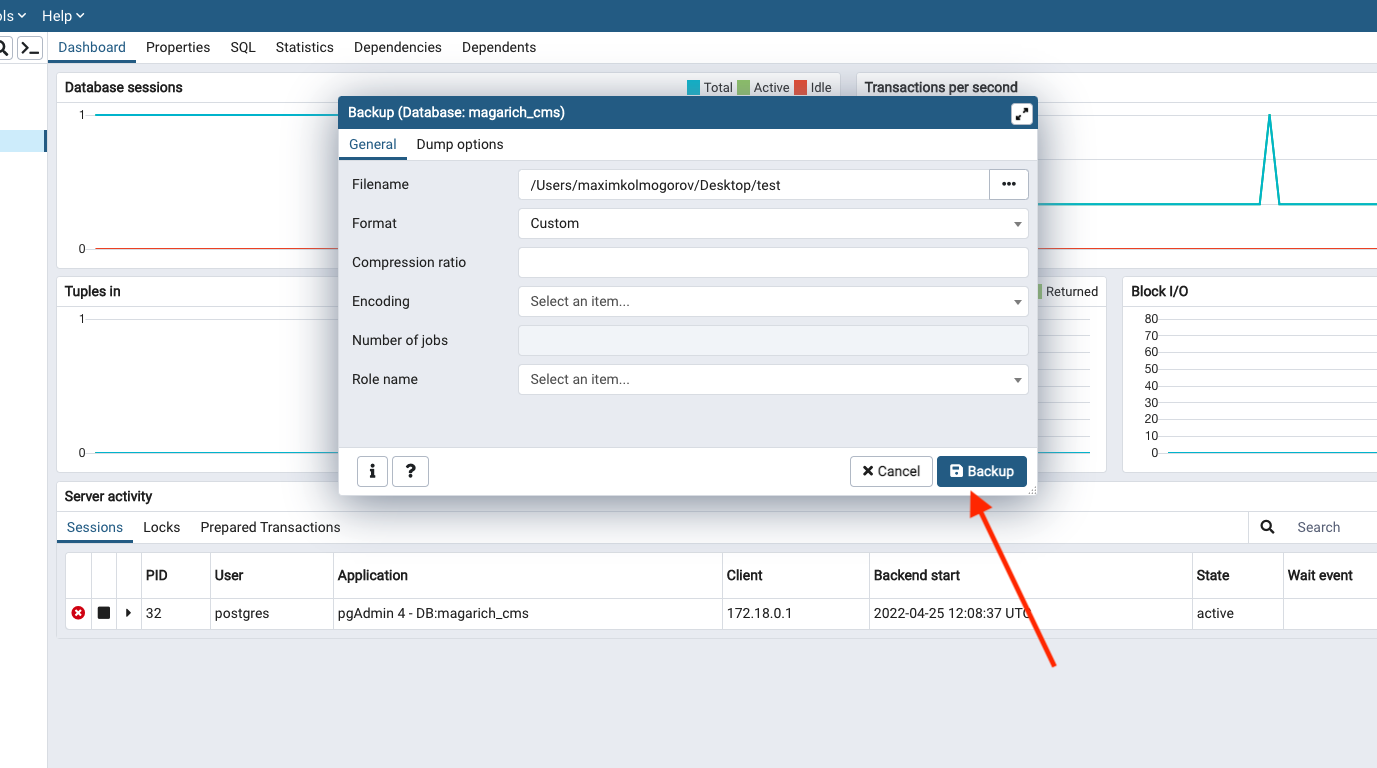Select the Sessions tab in Server activity
This screenshot has height=768, width=1377.
95,527
